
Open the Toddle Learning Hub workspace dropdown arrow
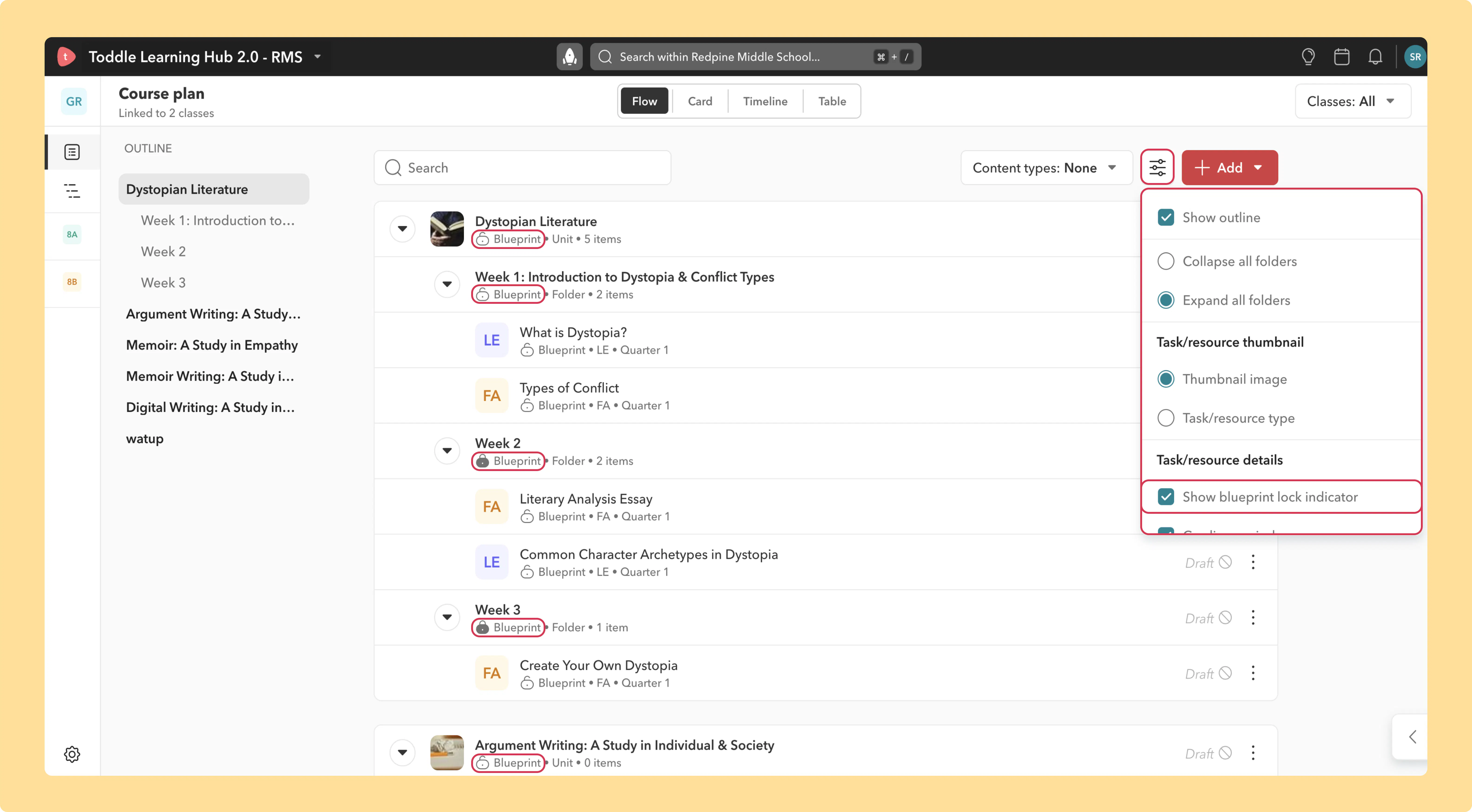318,57
